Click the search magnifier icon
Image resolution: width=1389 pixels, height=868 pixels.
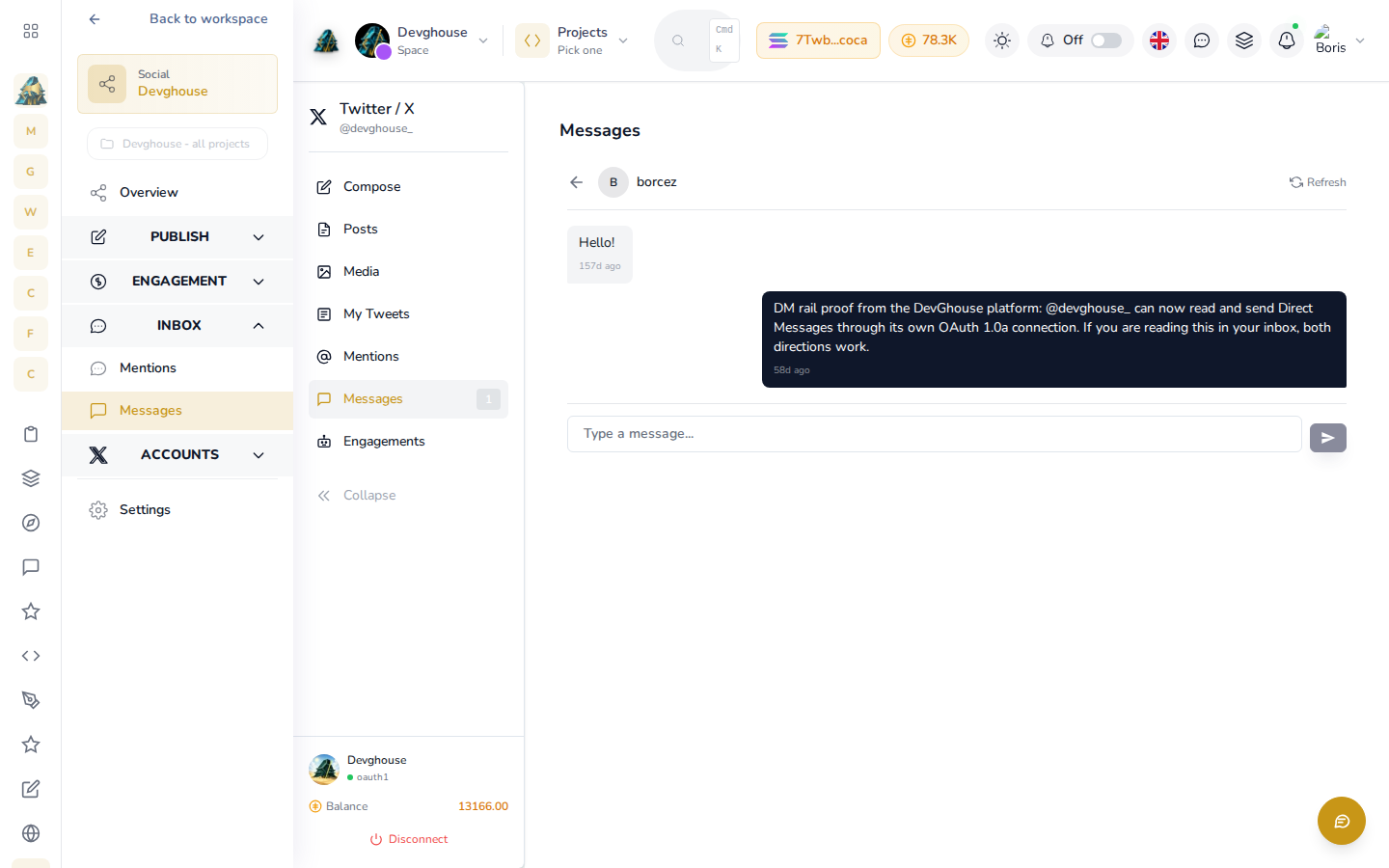point(678,41)
